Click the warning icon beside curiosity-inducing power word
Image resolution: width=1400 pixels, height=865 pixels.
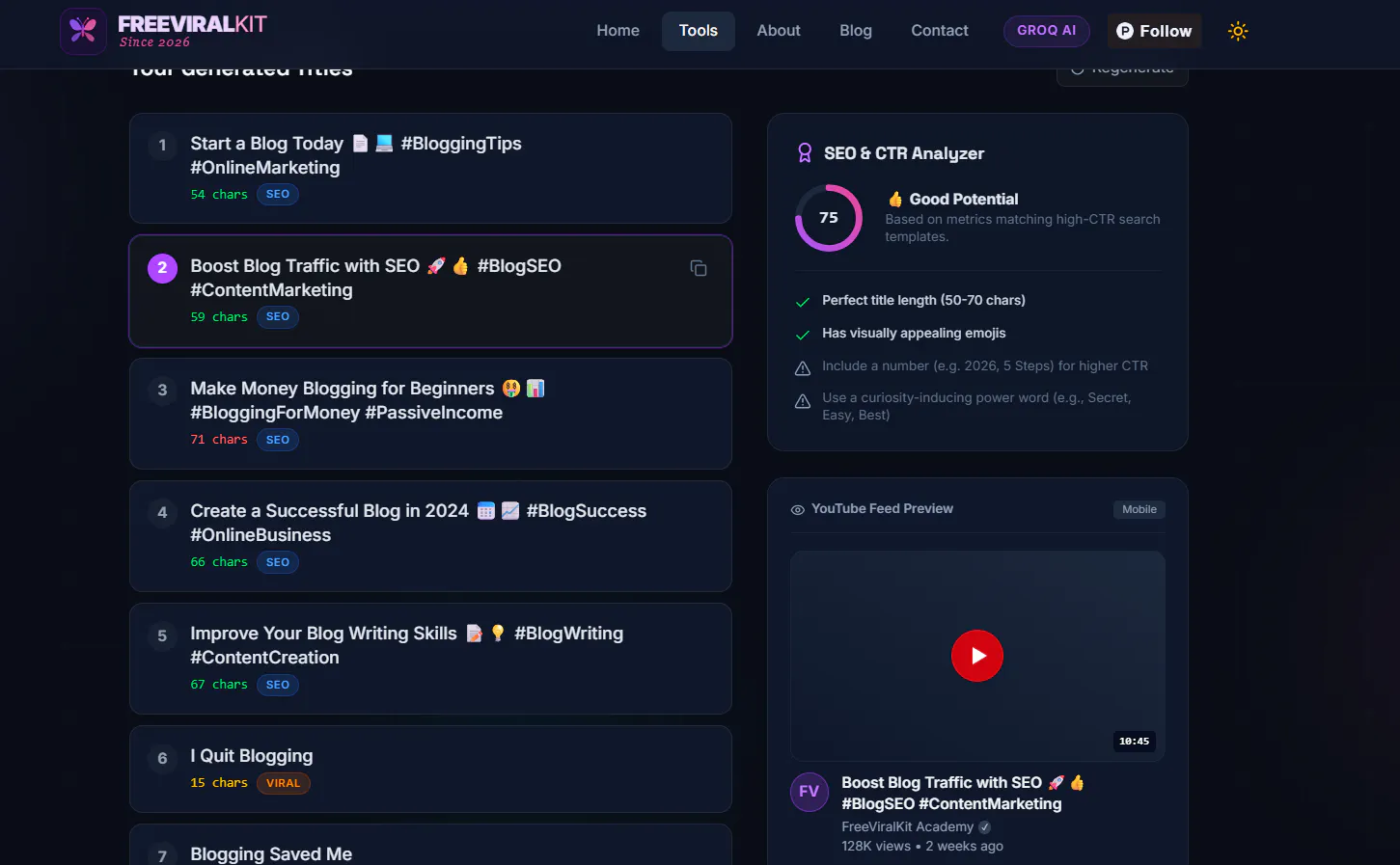pyautogui.click(x=802, y=401)
